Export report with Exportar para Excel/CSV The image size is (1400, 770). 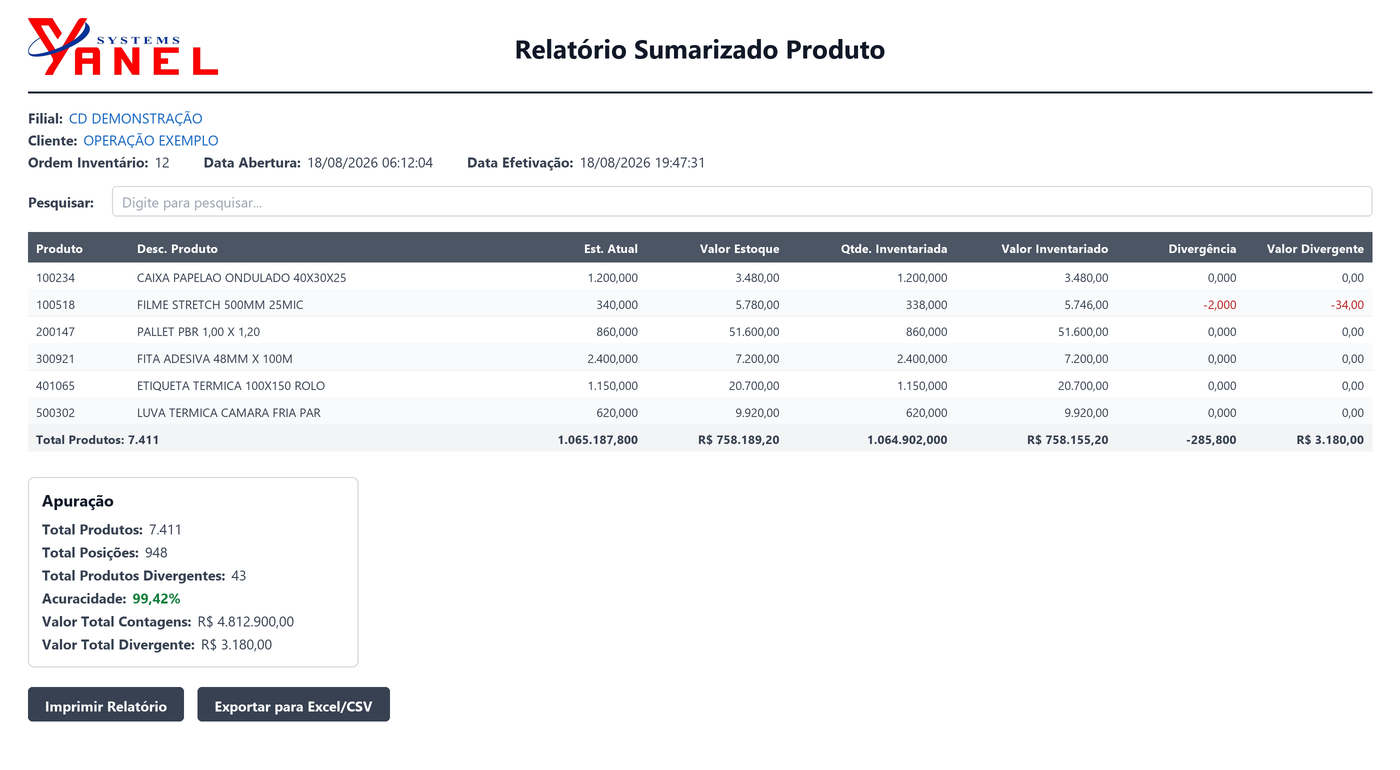[x=293, y=705]
